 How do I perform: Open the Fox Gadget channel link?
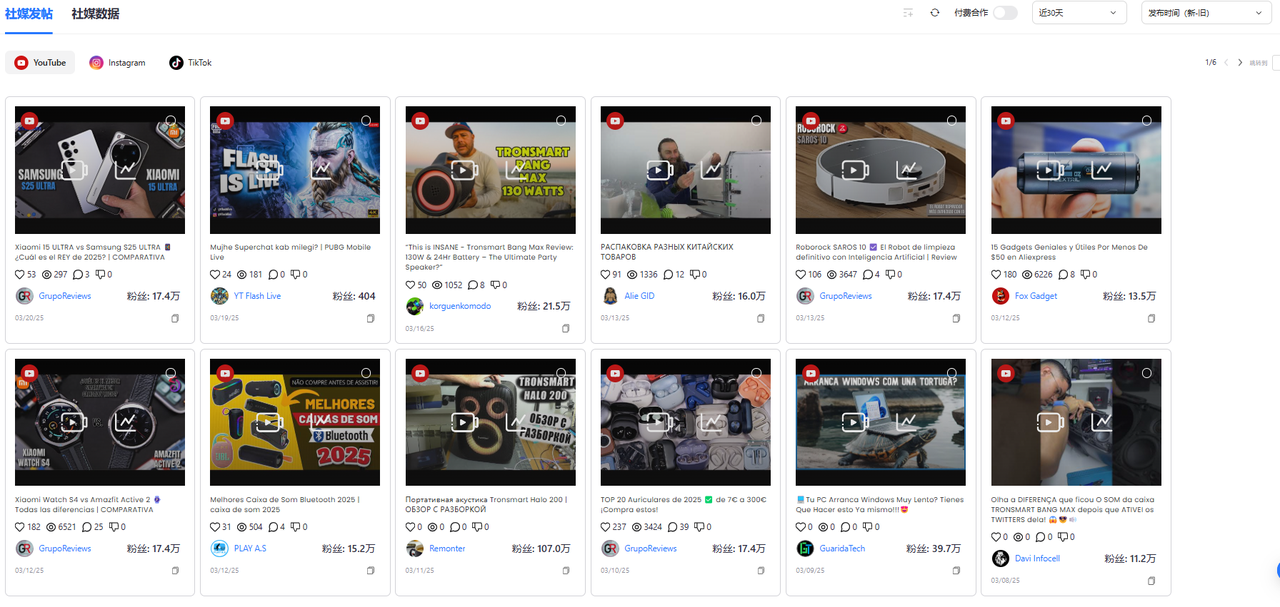point(1036,296)
